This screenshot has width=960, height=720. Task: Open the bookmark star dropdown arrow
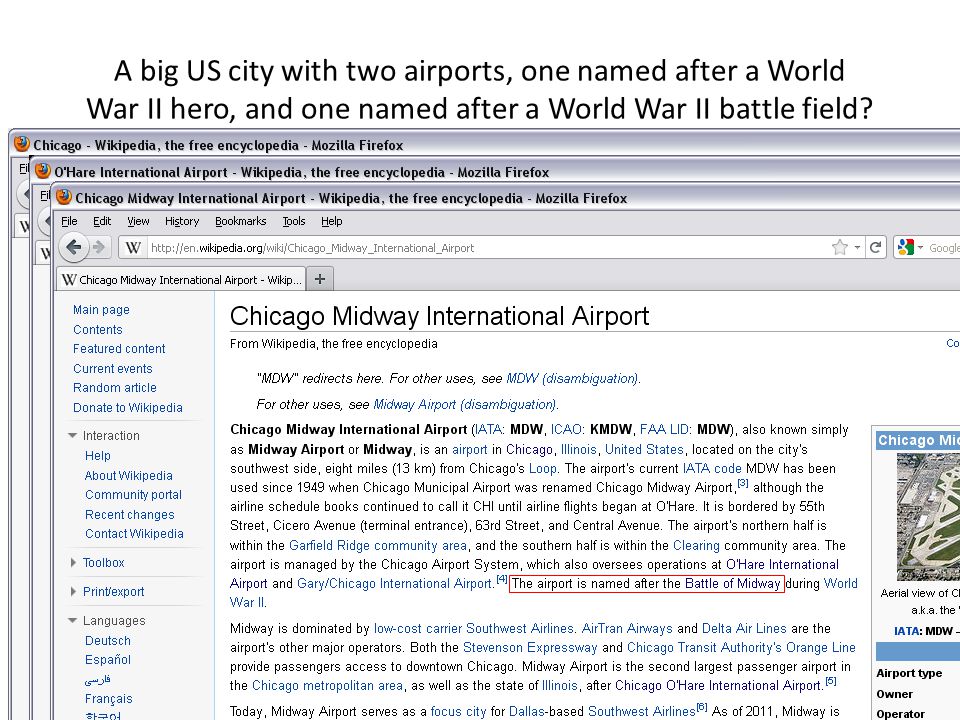[x=857, y=247]
